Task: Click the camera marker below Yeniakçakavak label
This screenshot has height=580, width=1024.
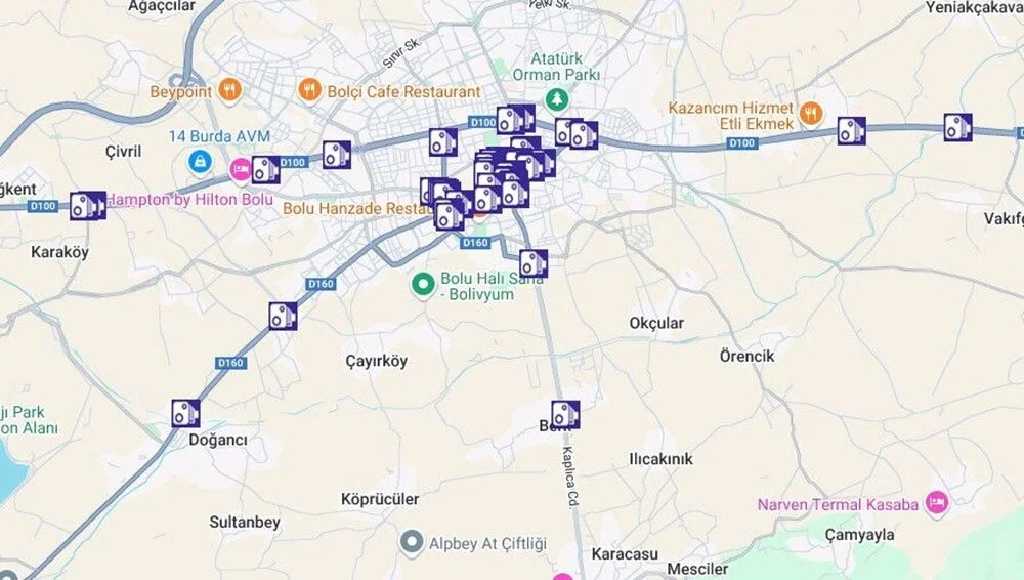Action: (x=958, y=127)
